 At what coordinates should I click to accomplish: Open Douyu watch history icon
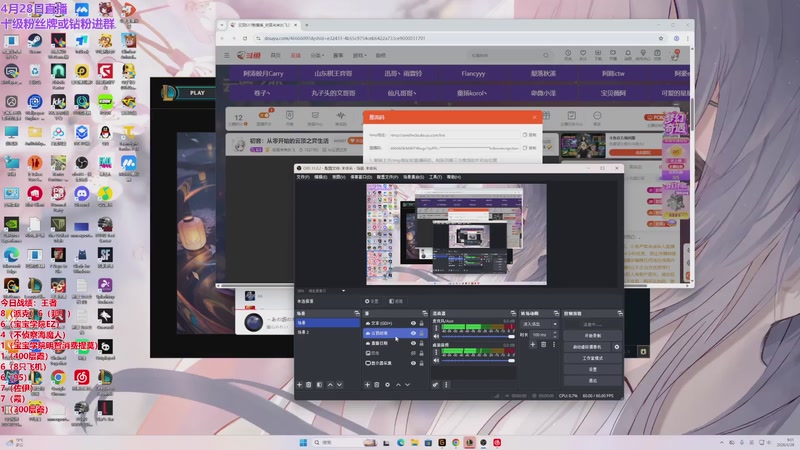coord(568,53)
